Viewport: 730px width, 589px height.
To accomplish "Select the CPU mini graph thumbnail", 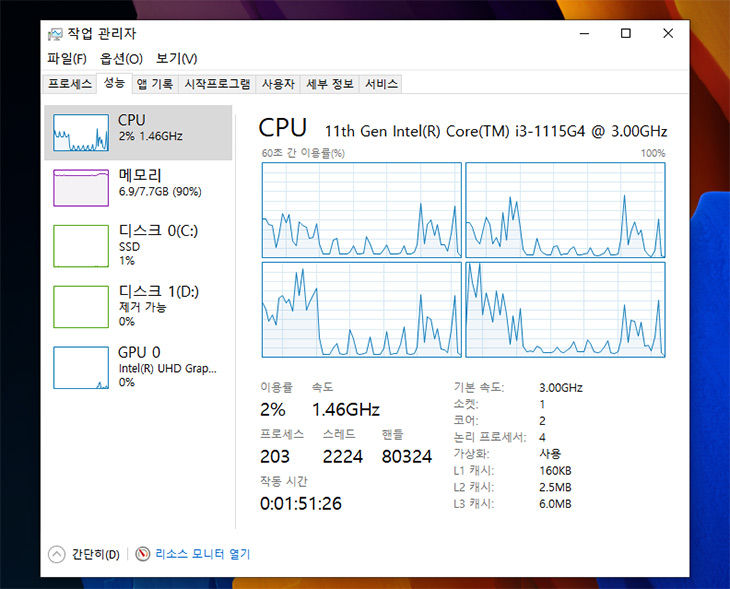I will (x=81, y=133).
